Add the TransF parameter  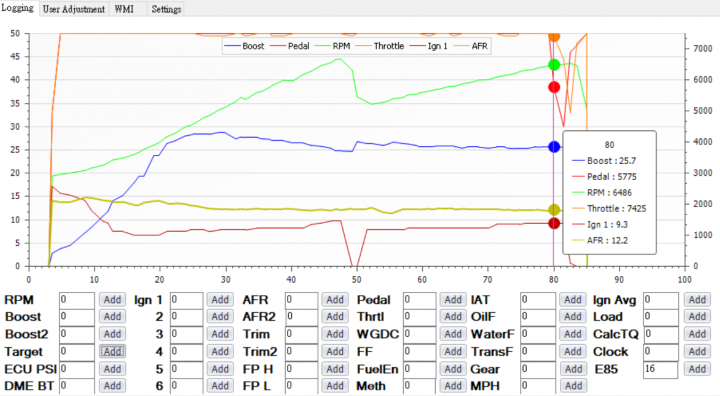pos(573,351)
